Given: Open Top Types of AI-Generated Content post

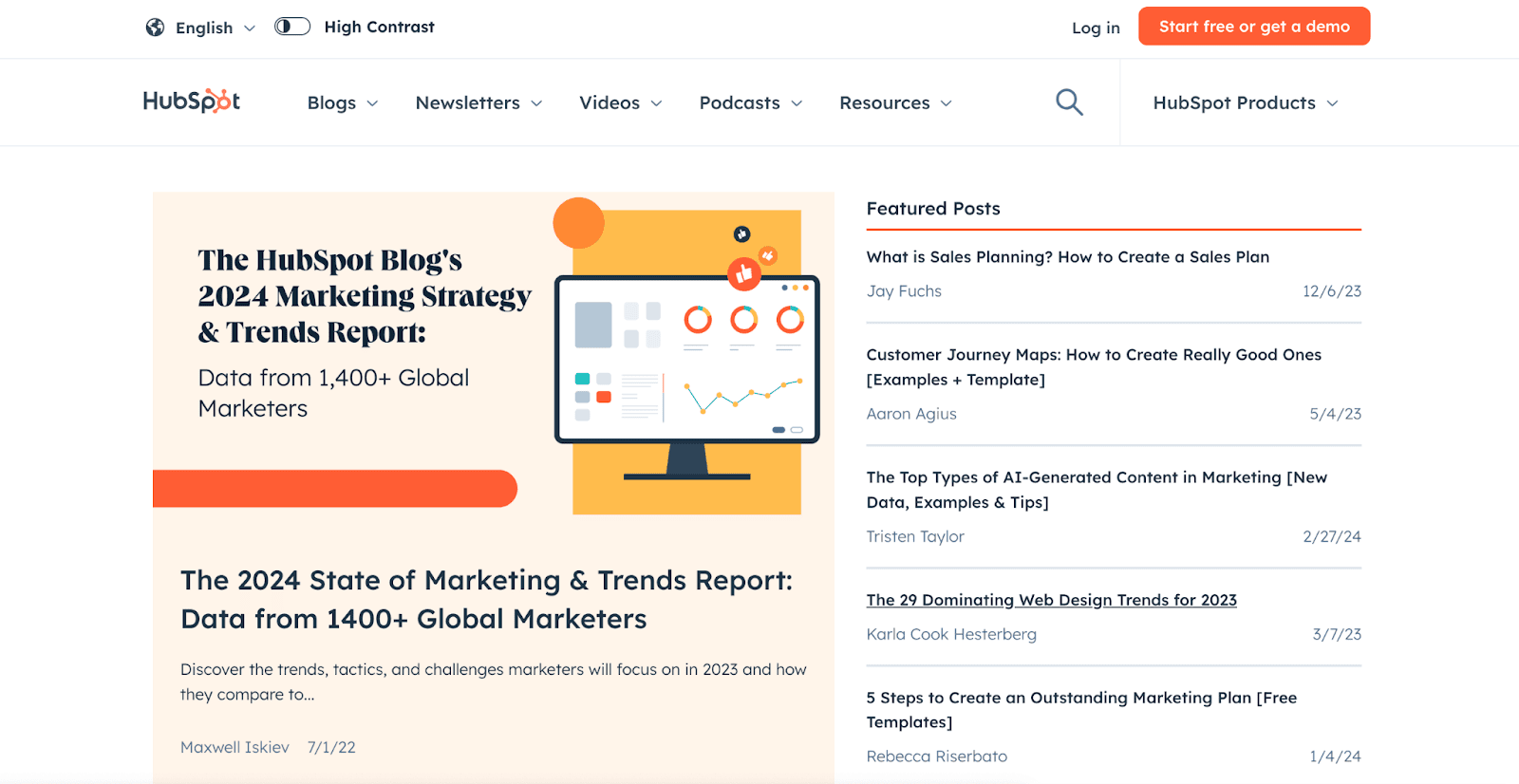Looking at the screenshot, I should [1097, 490].
